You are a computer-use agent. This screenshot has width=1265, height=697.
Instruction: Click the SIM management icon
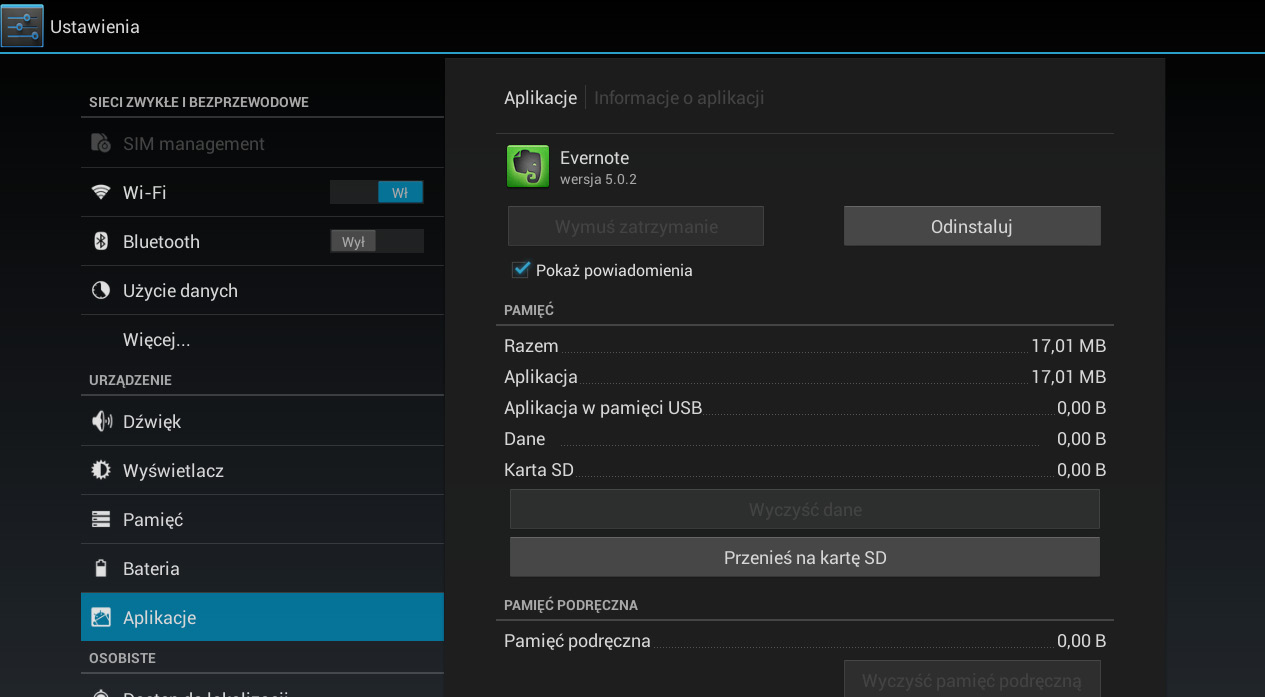[101, 144]
